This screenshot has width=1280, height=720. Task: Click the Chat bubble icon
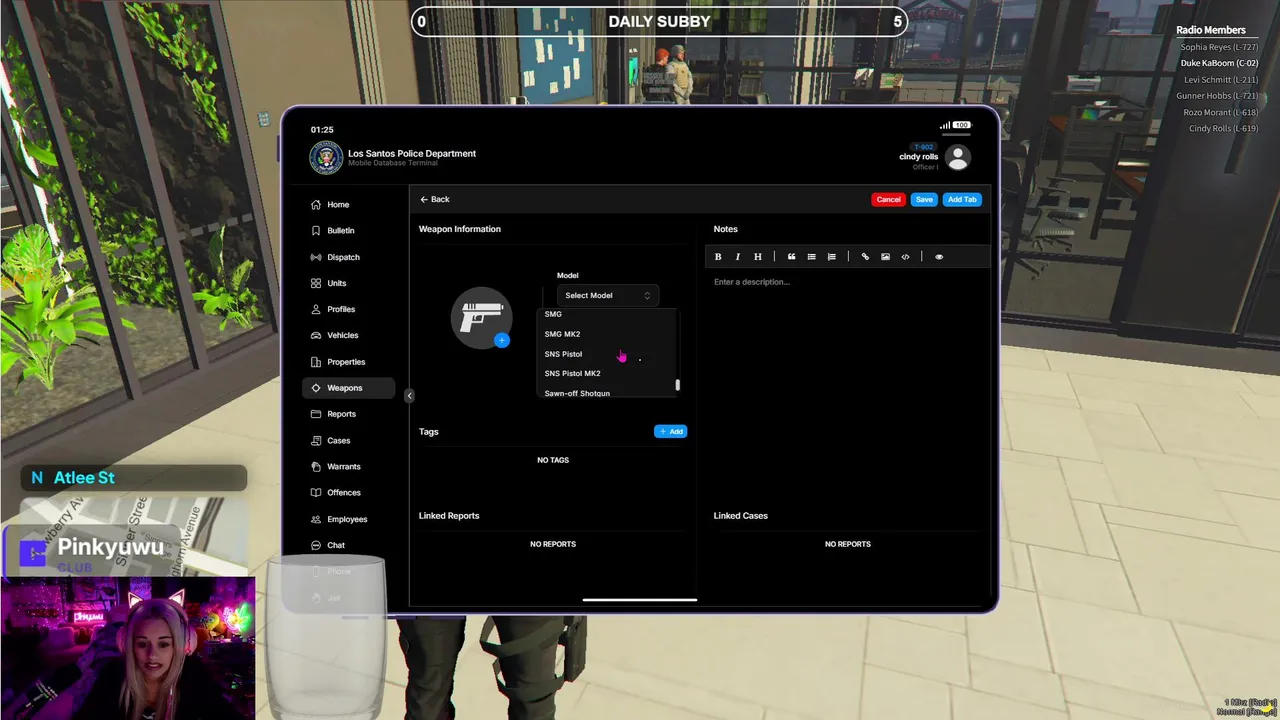tap(316, 545)
